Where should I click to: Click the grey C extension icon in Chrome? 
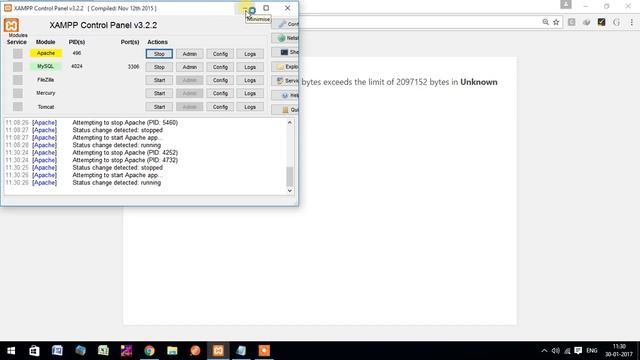pos(571,22)
